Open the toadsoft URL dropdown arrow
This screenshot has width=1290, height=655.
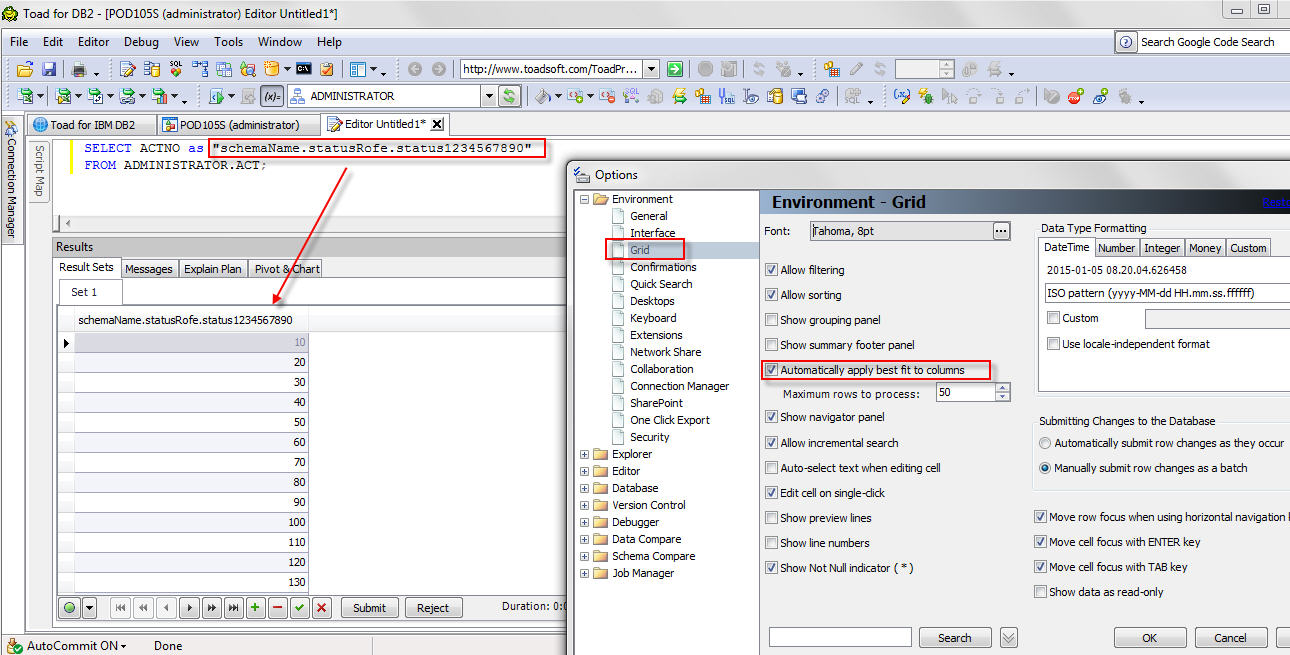[x=651, y=69]
